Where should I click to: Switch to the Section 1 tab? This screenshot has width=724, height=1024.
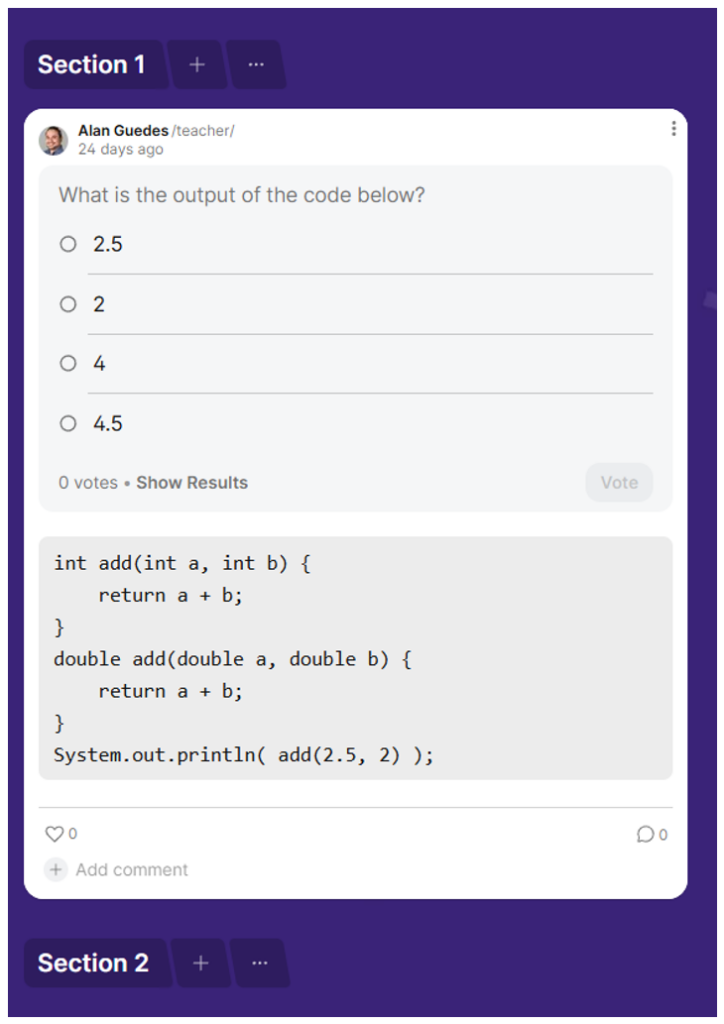(x=92, y=65)
